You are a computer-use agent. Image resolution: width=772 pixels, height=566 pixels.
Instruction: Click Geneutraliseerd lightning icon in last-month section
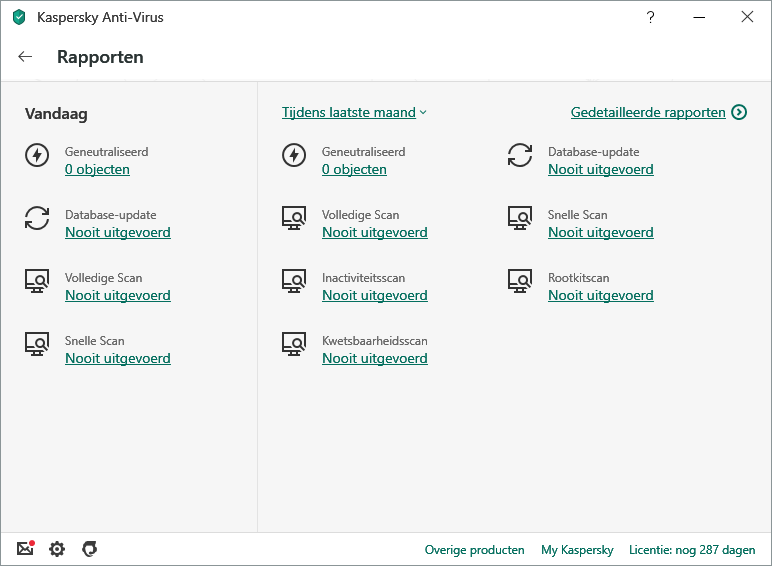coord(294,155)
